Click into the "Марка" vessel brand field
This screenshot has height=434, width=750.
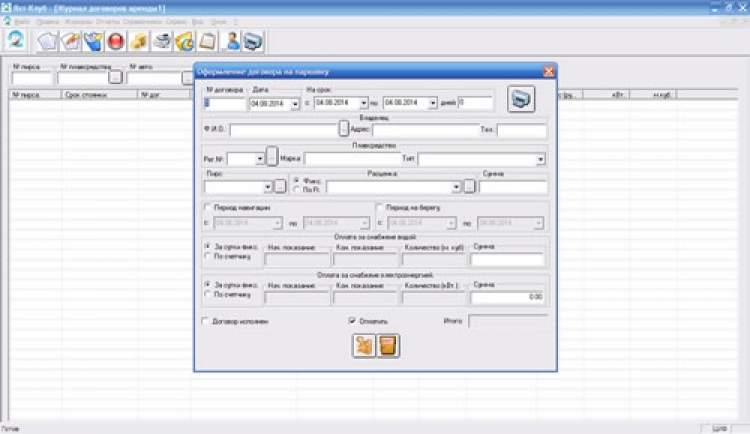pos(353,159)
